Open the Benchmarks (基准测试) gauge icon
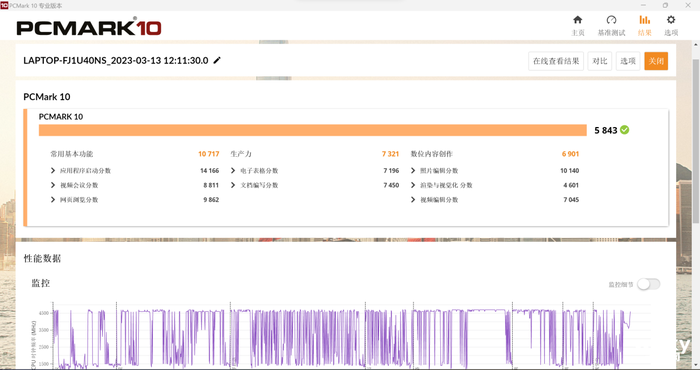700x370 pixels. point(611,20)
